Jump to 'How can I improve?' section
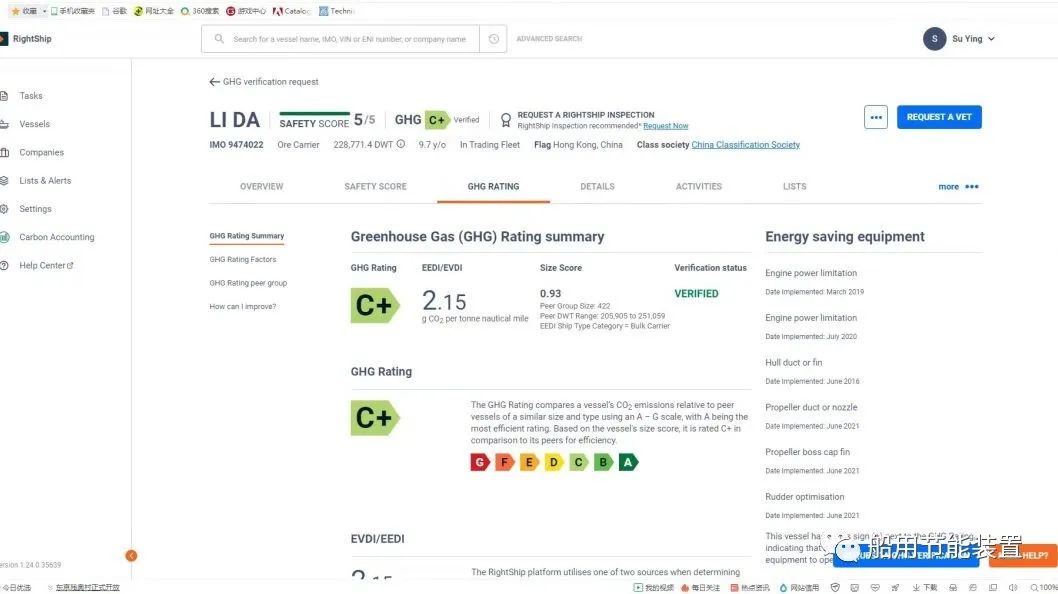 tap(242, 307)
